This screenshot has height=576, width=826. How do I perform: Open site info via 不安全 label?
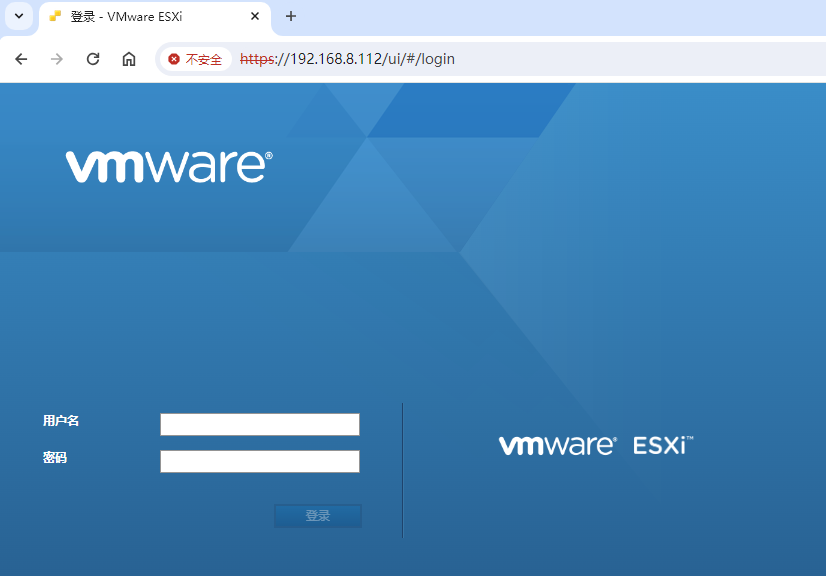click(203, 59)
